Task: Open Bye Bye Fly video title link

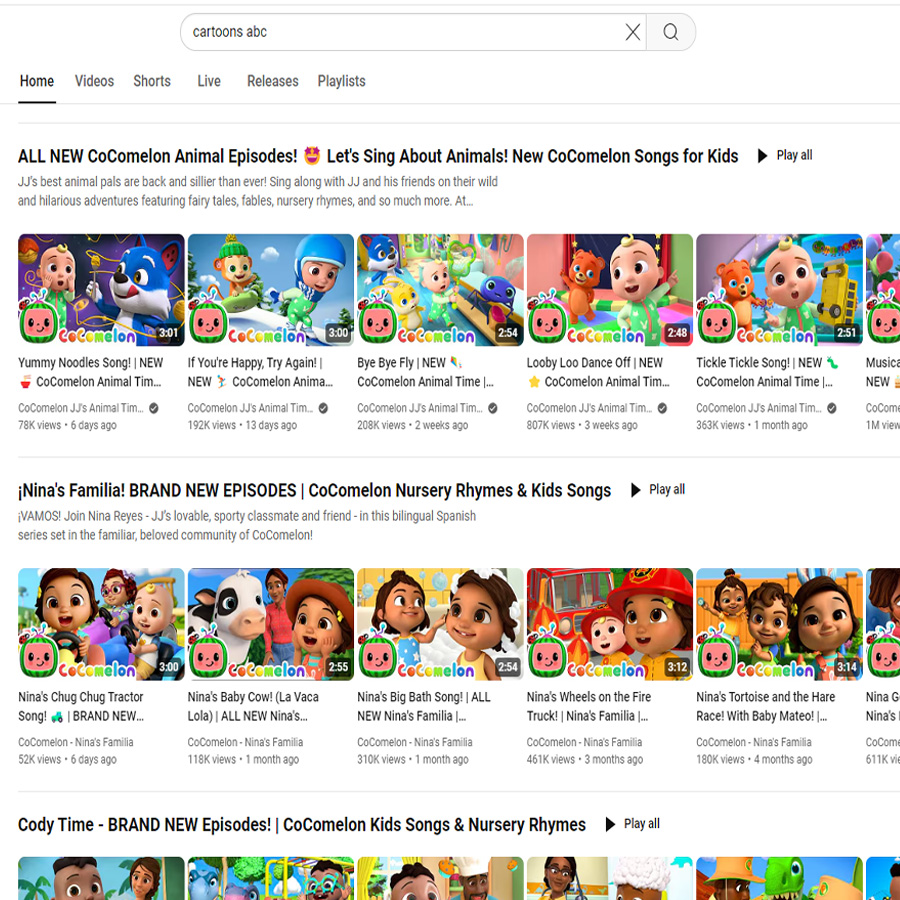Action: tap(425, 372)
